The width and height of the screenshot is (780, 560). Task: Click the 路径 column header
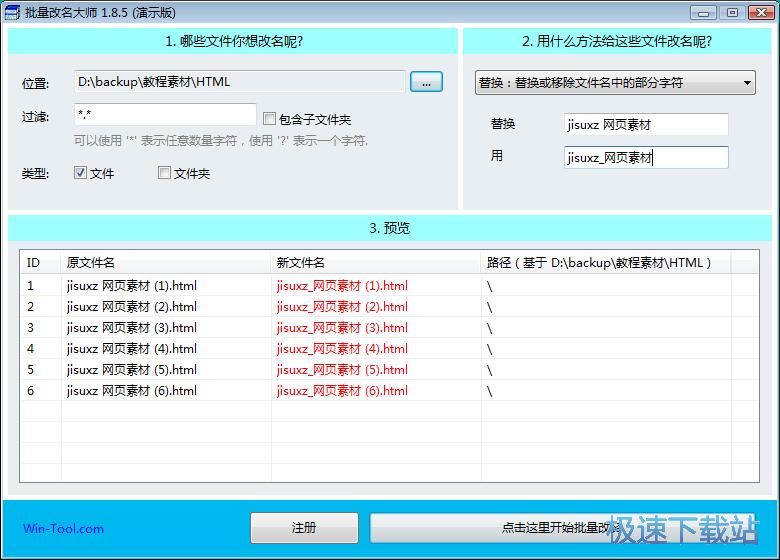click(x=606, y=263)
